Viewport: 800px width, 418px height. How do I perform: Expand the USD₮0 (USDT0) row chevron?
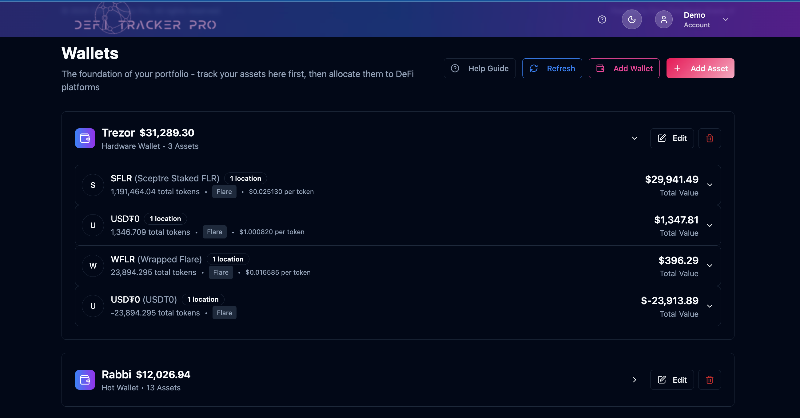[x=710, y=306]
